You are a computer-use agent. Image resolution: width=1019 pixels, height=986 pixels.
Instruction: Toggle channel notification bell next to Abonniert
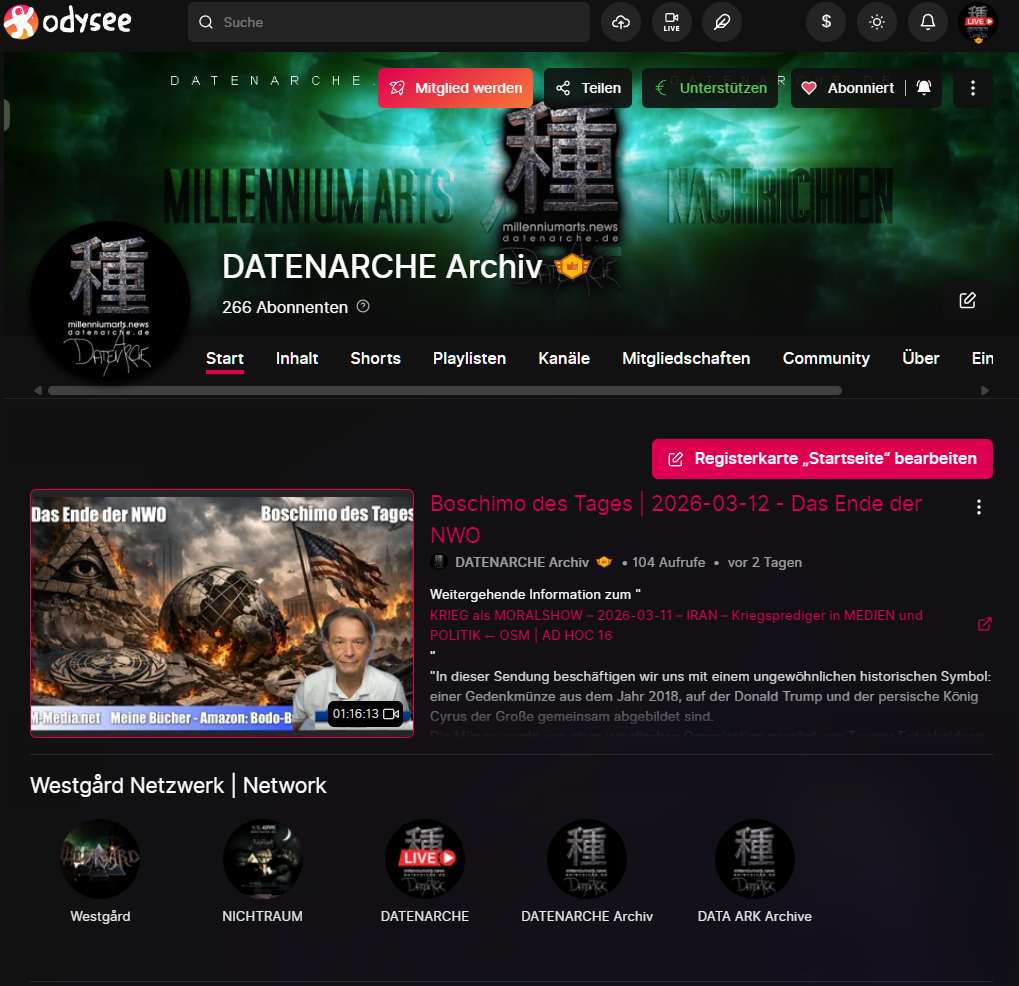click(x=923, y=88)
